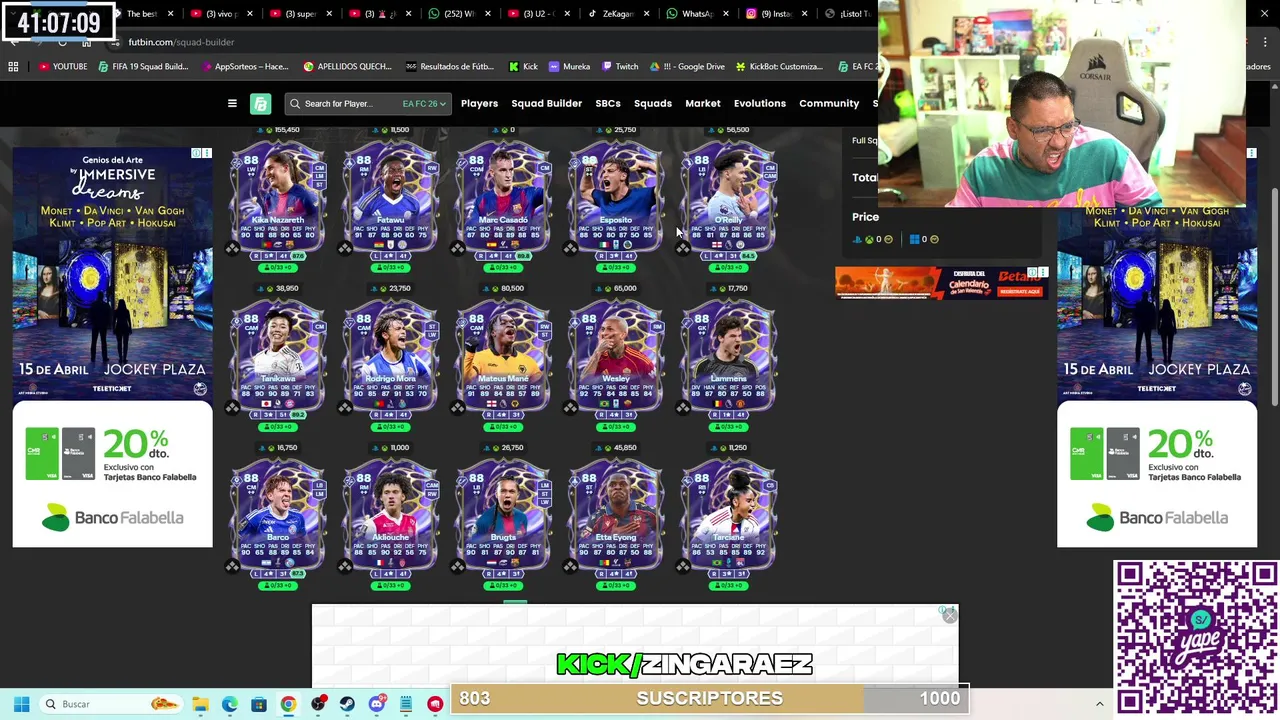Go to the SBCs menu
This screenshot has height=720, width=1280.
pyautogui.click(x=608, y=104)
